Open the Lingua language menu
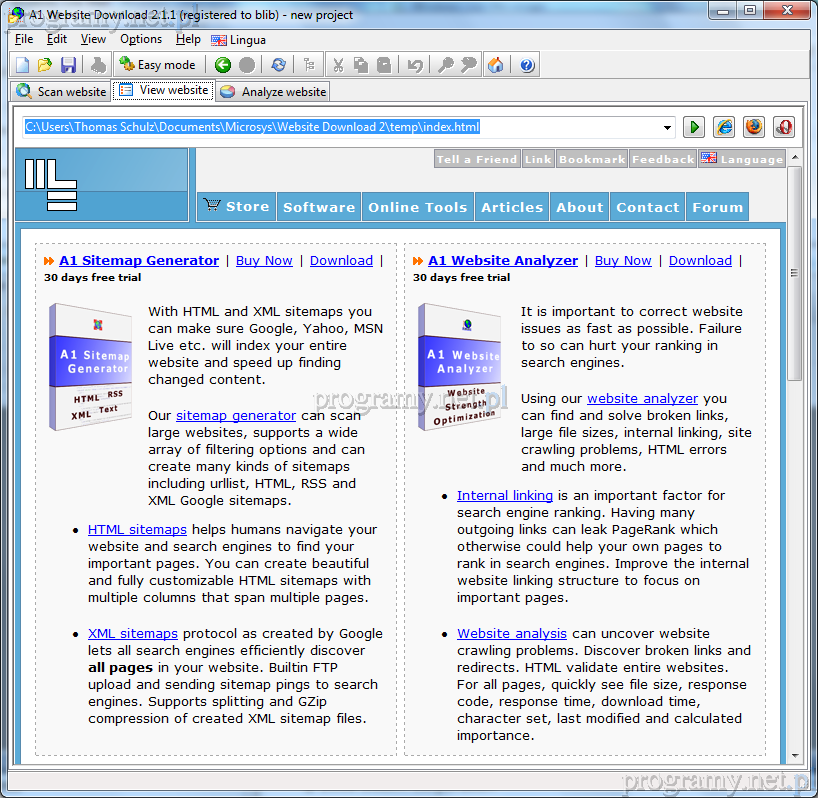The image size is (818, 798). point(238,40)
